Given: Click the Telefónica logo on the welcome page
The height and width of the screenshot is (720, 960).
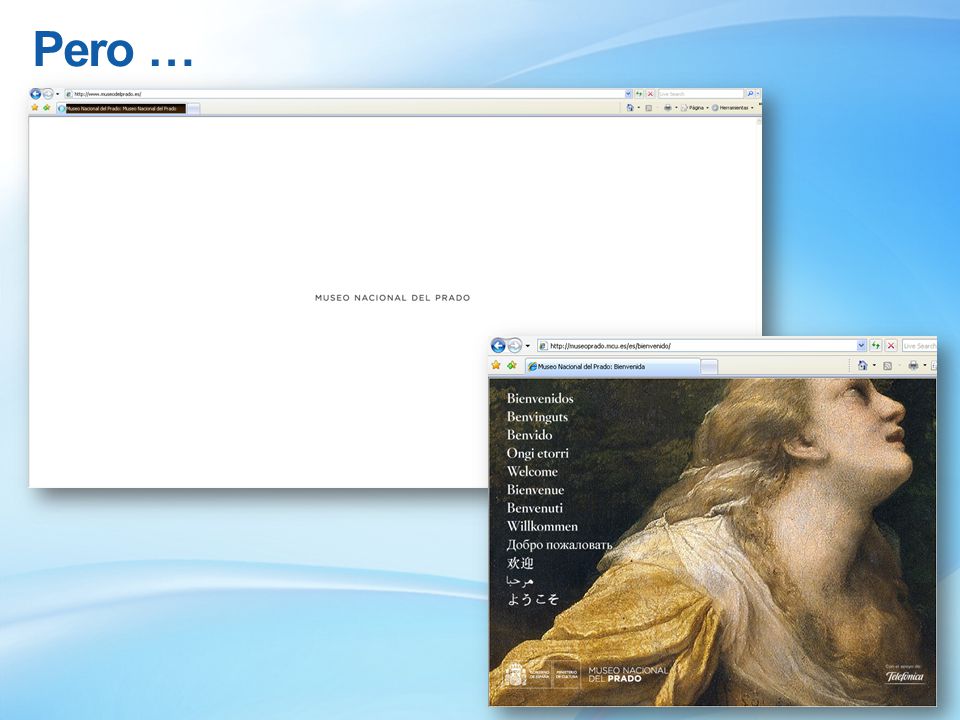Looking at the screenshot, I should (x=905, y=676).
